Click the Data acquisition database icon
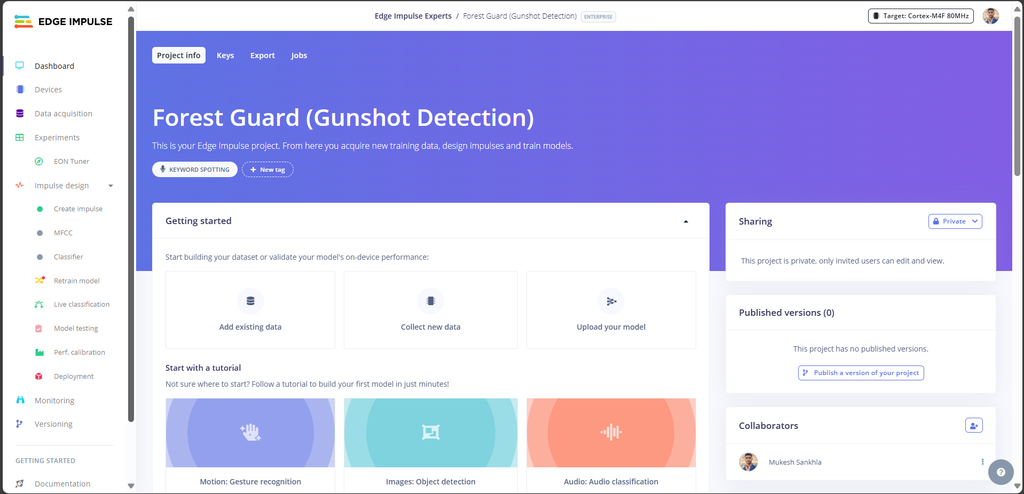The image size is (1024, 494). coord(20,114)
